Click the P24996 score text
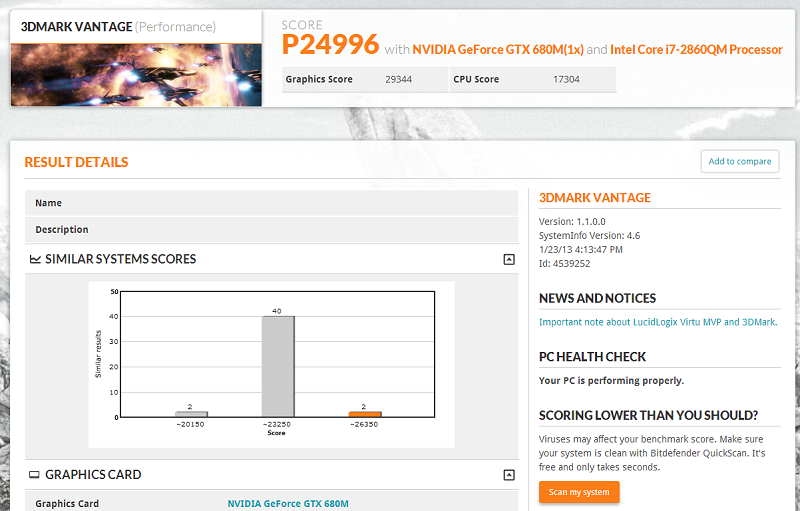This screenshot has width=800, height=511. pos(330,44)
